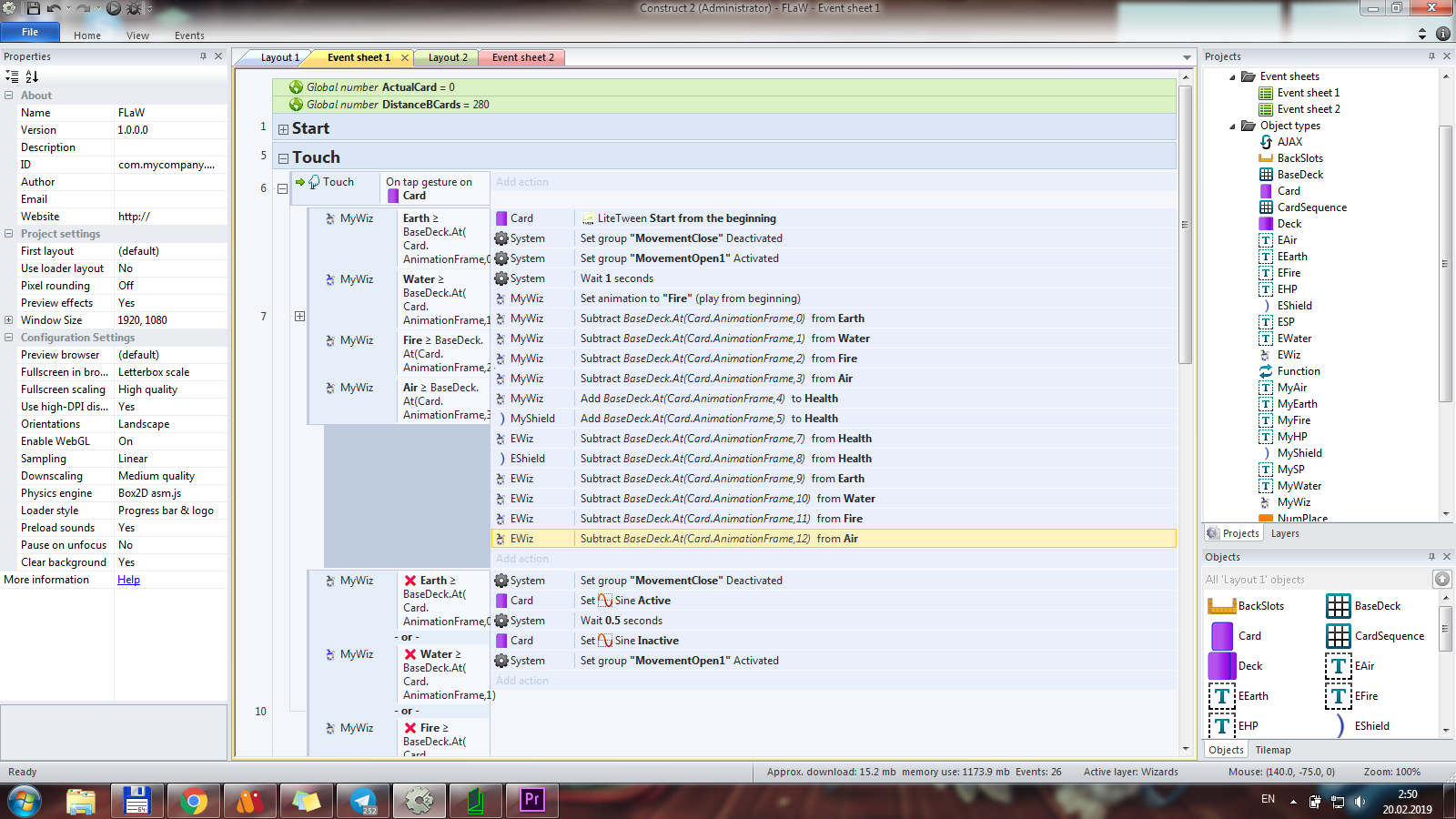
Task: Click the Save icon in quick access toolbar
Action: coord(34,8)
